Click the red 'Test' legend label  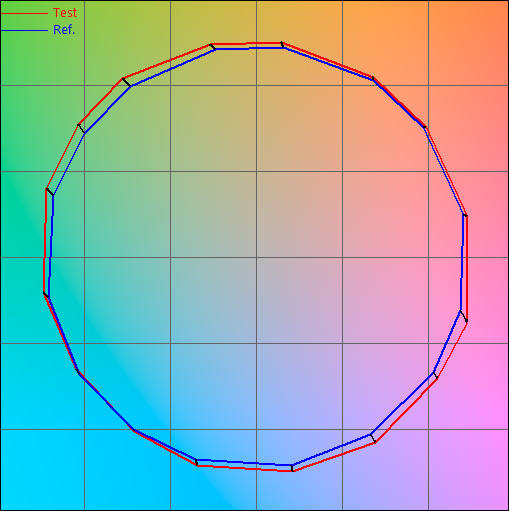(x=65, y=13)
